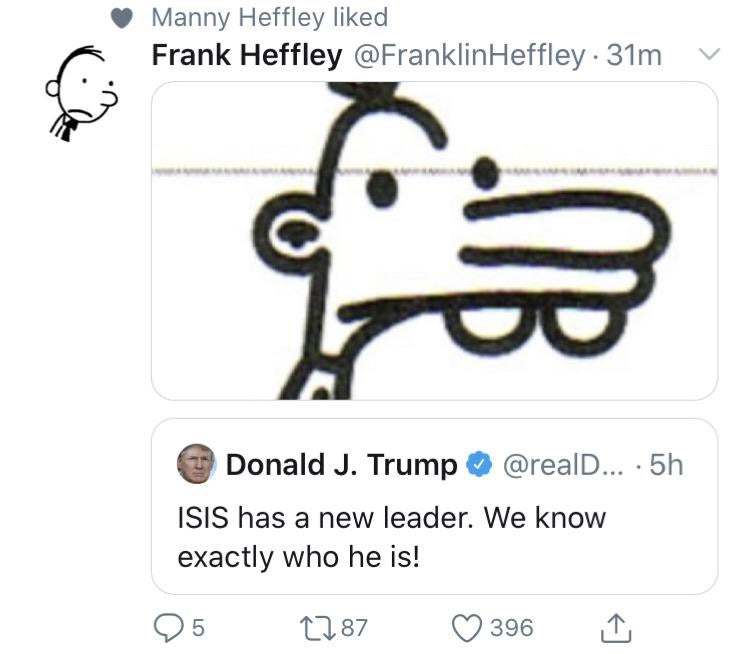The width and height of the screenshot is (750, 654).
Task: Click Donald J. Trump's small profile picture
Action: (x=196, y=464)
